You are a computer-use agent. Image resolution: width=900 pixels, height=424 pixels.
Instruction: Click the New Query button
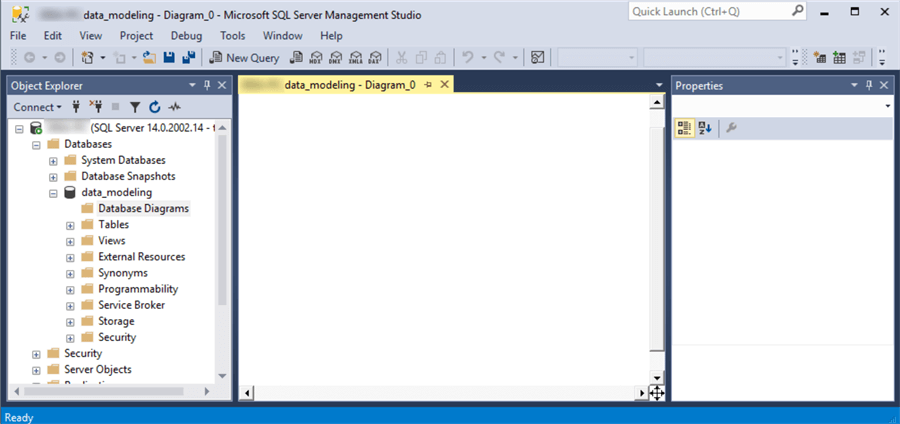(244, 57)
